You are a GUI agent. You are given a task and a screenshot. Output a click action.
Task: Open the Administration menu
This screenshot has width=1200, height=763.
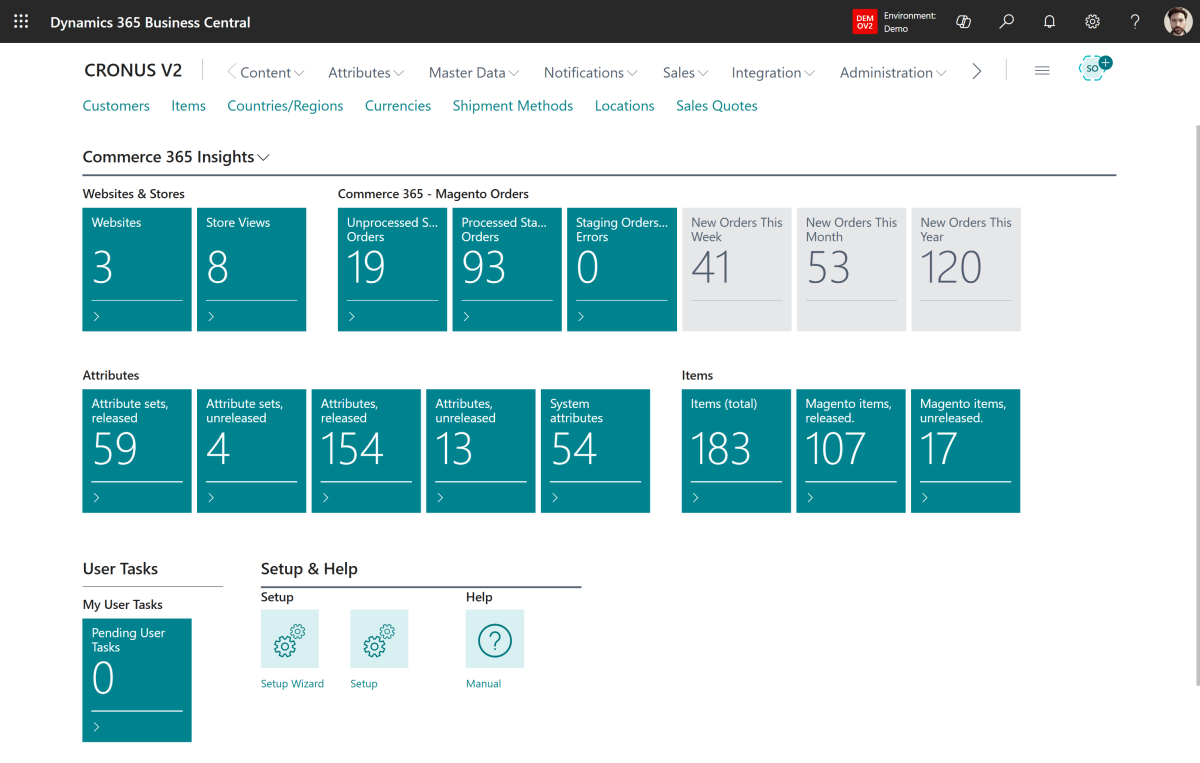(x=892, y=72)
